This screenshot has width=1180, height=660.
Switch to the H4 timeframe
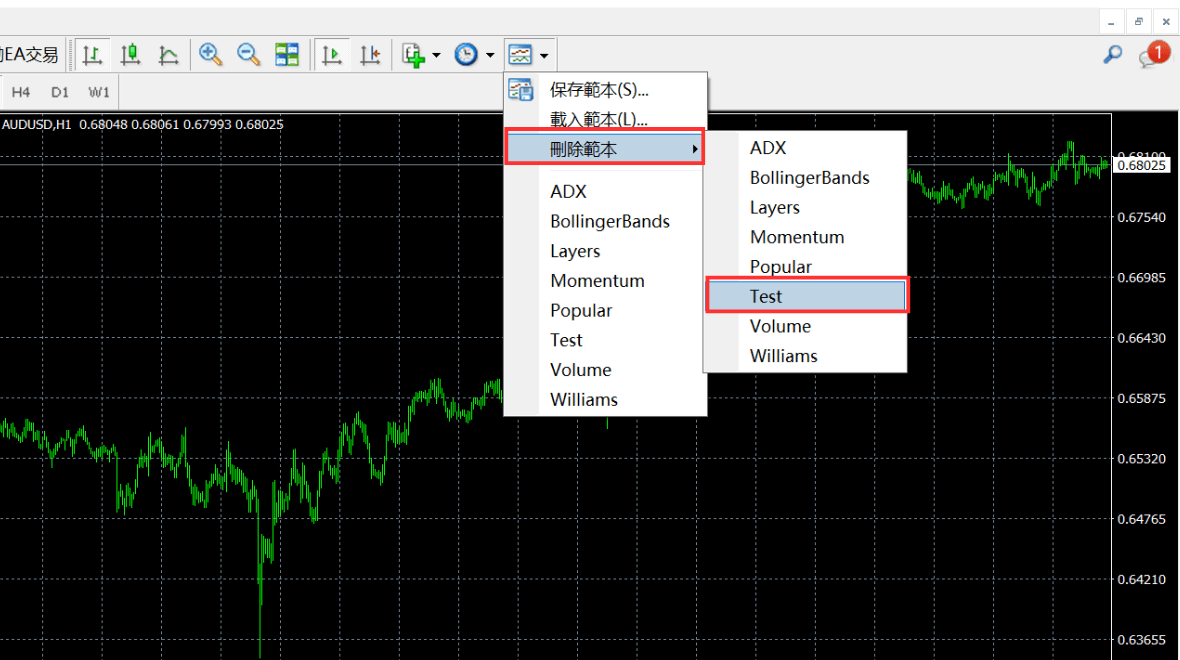[x=21, y=92]
